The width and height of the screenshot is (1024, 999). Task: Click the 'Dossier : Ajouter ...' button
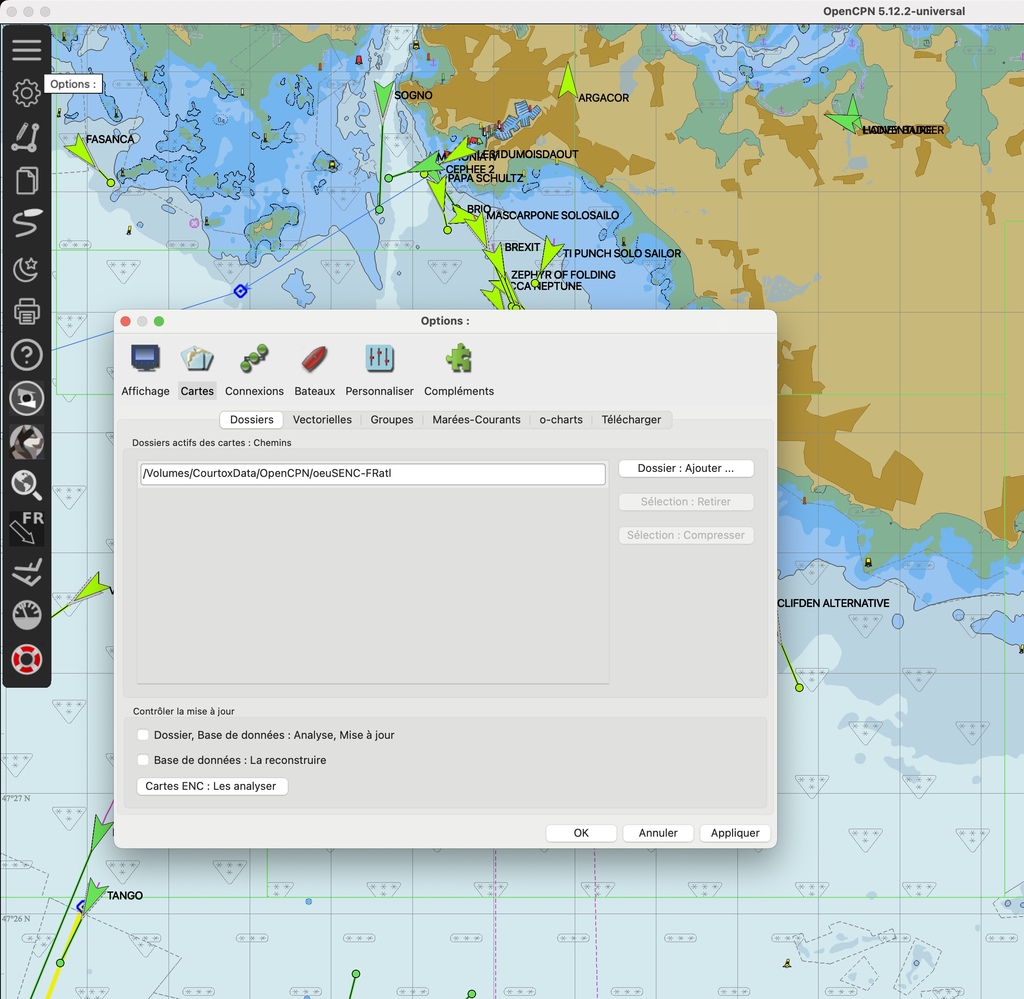(686, 468)
